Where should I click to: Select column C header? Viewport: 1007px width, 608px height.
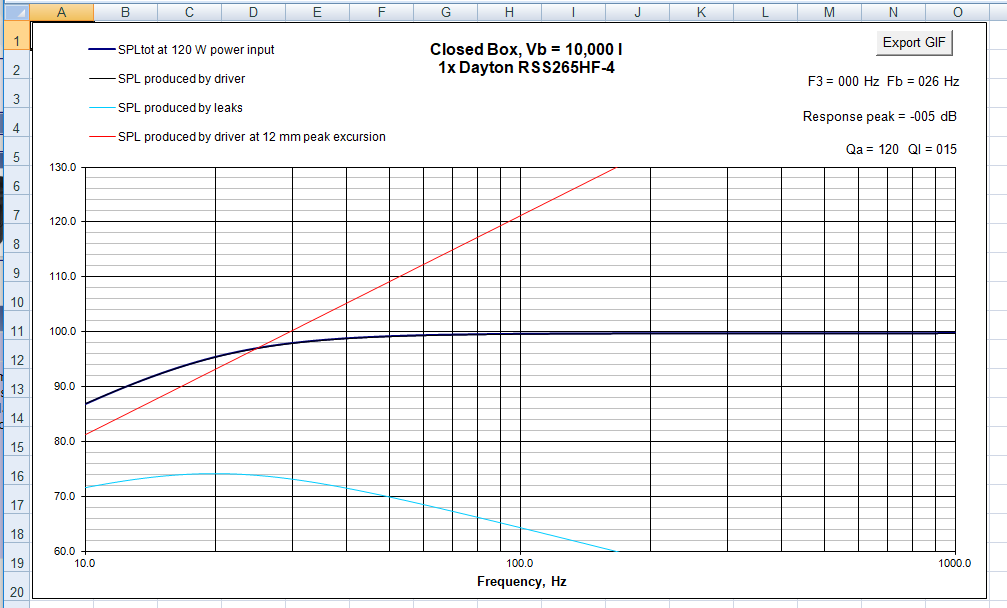(189, 12)
